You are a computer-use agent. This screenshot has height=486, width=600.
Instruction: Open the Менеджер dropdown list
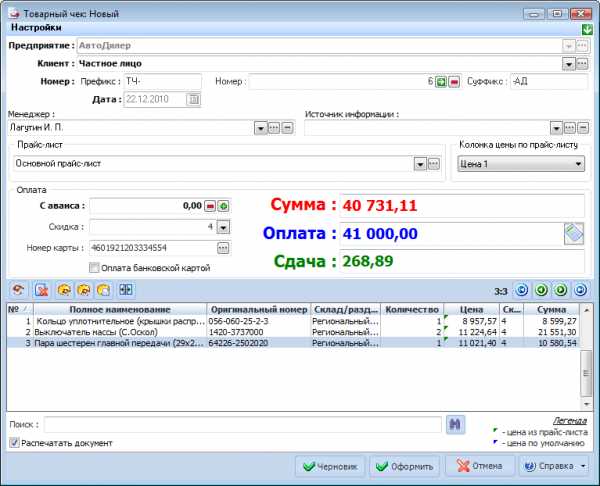[x=261, y=128]
